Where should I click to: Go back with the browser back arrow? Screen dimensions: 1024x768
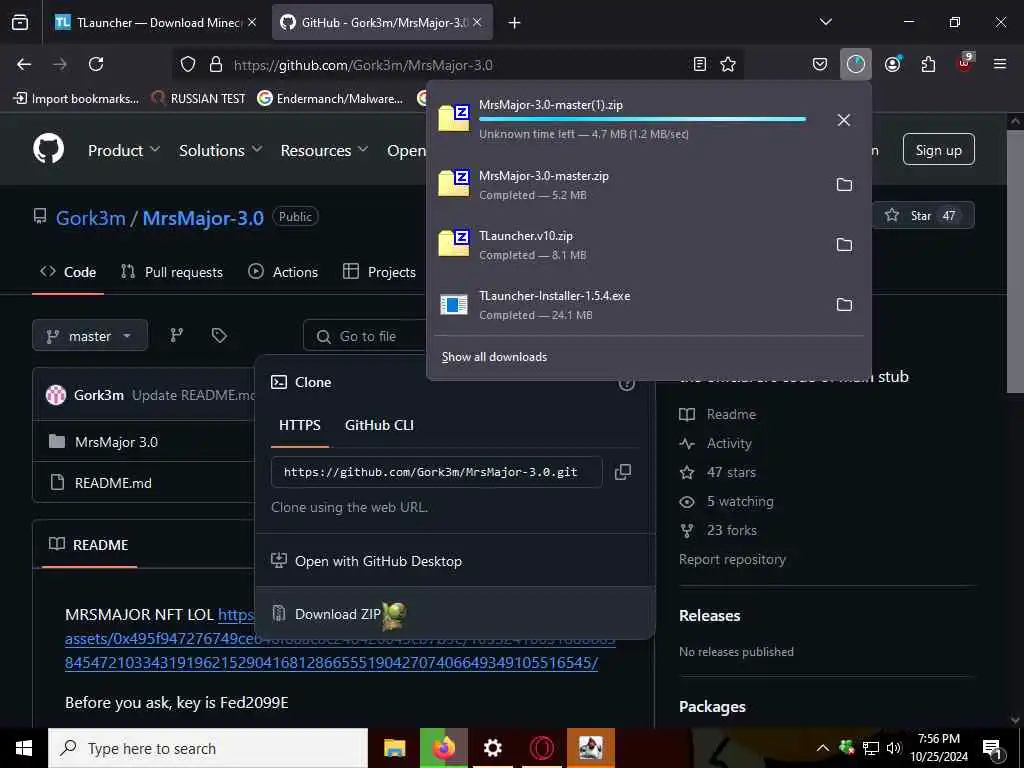[24, 64]
